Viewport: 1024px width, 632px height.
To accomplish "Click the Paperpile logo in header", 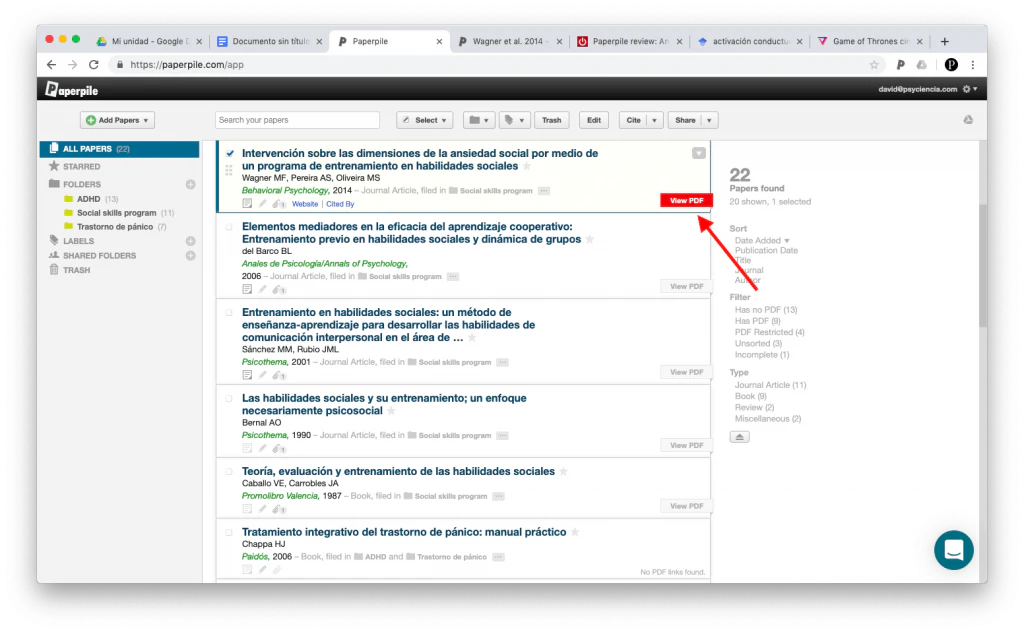I will click(71, 89).
